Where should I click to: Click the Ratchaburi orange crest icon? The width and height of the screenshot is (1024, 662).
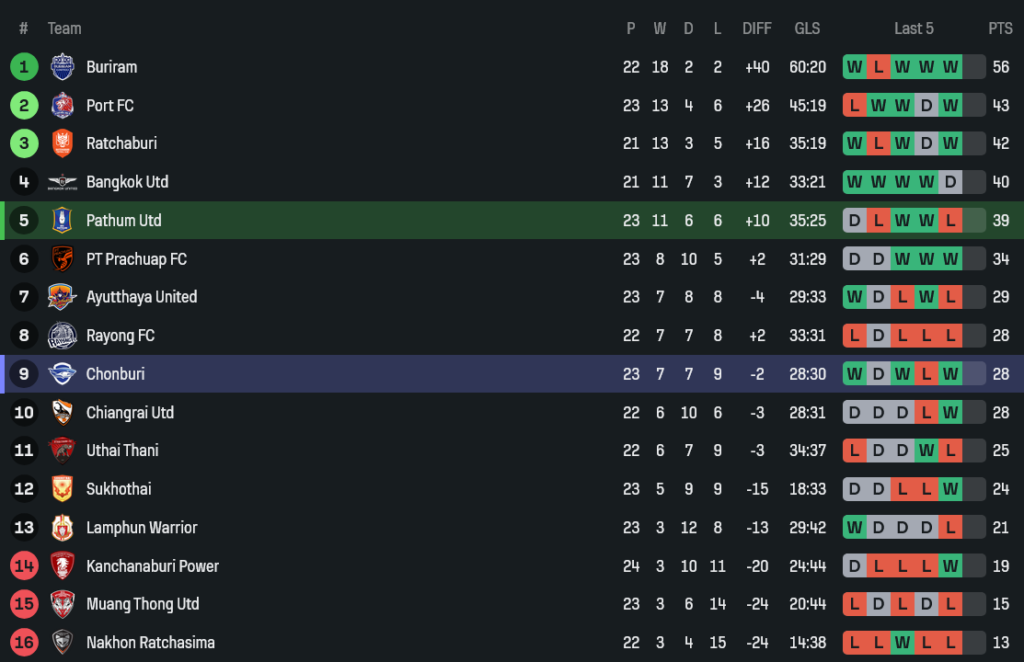(x=62, y=143)
